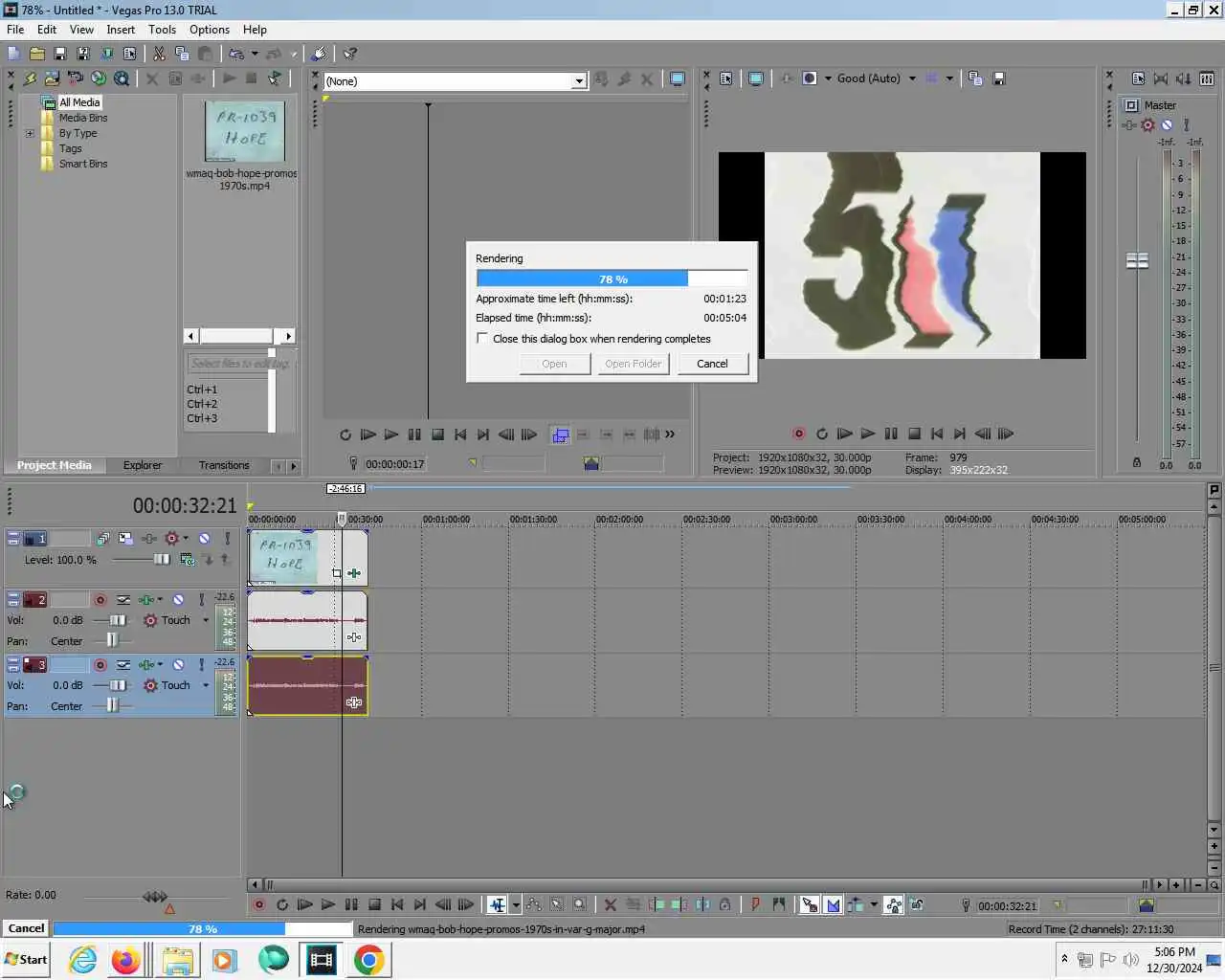Expand the By Type media bin node

[x=30, y=133]
